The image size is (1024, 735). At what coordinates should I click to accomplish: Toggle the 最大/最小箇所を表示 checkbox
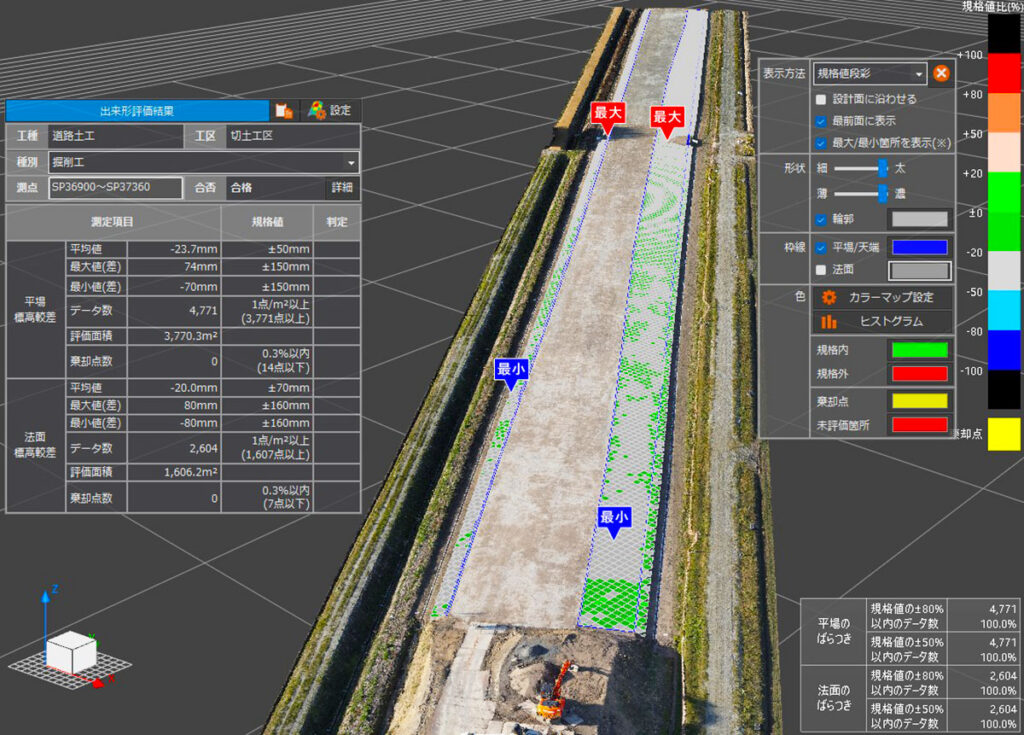(820, 143)
